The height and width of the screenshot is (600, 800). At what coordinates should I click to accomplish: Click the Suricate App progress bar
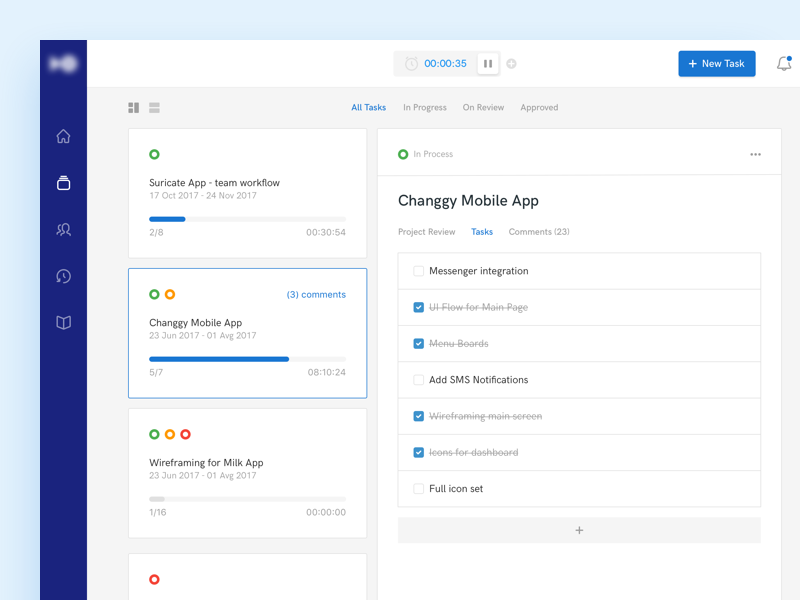point(247,219)
